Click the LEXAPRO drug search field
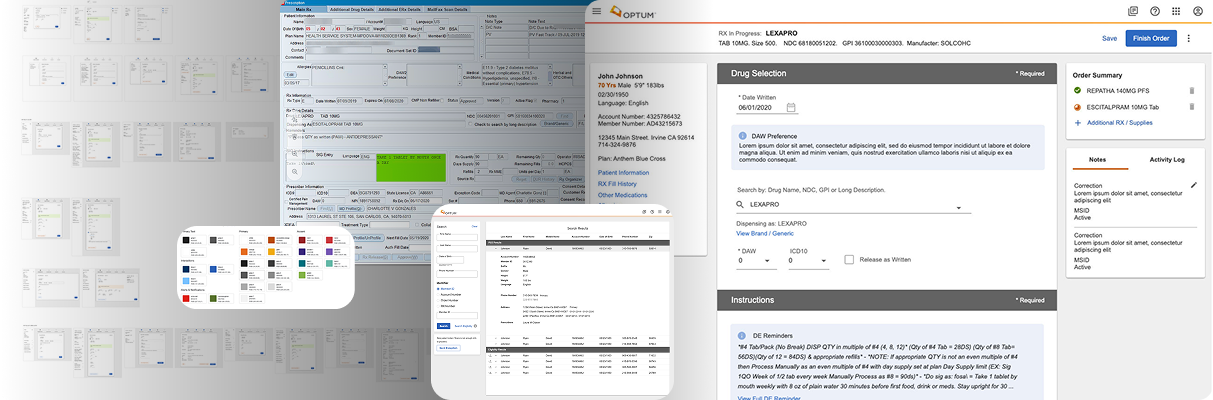 pos(853,204)
